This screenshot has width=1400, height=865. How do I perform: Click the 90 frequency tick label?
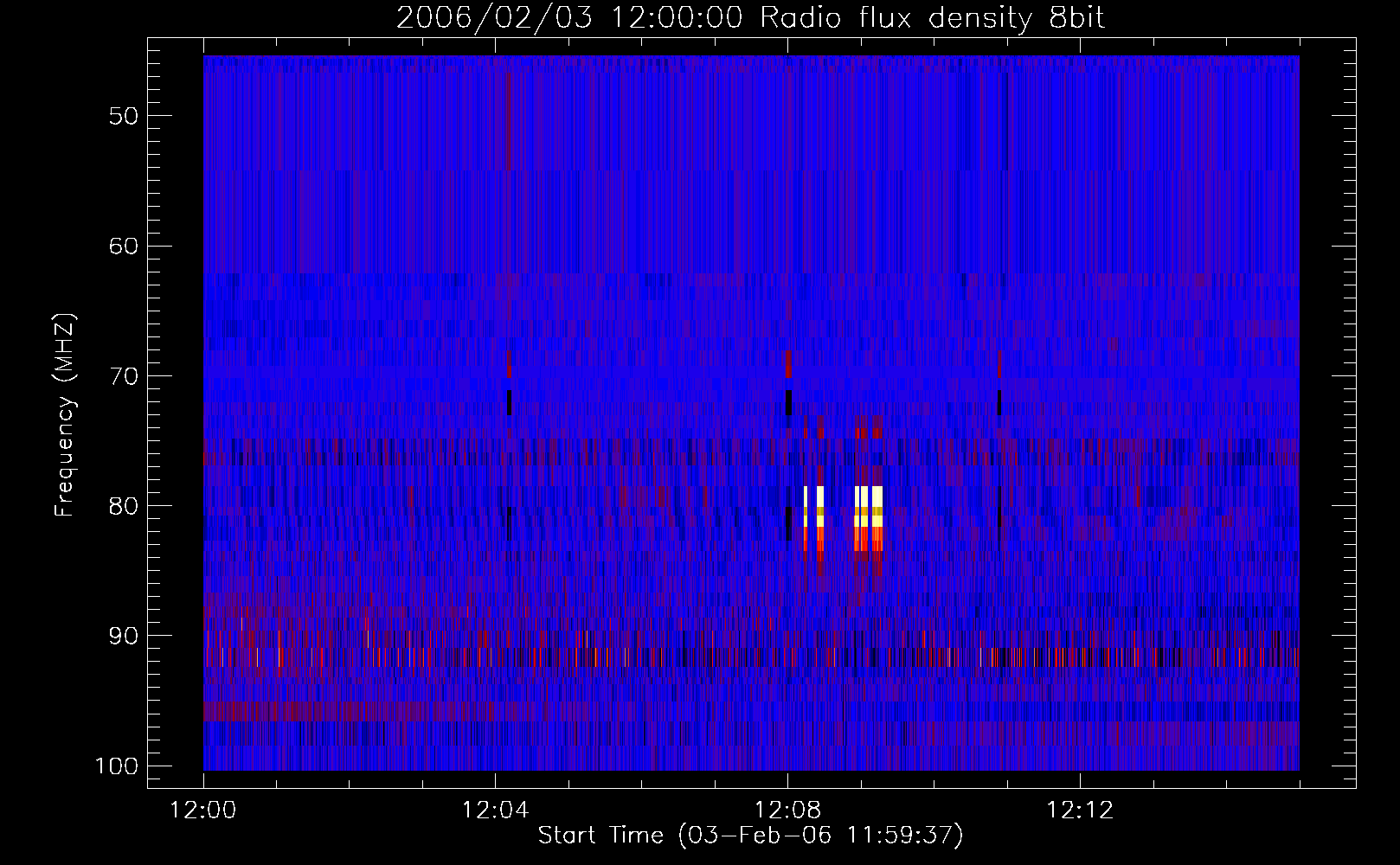point(124,636)
